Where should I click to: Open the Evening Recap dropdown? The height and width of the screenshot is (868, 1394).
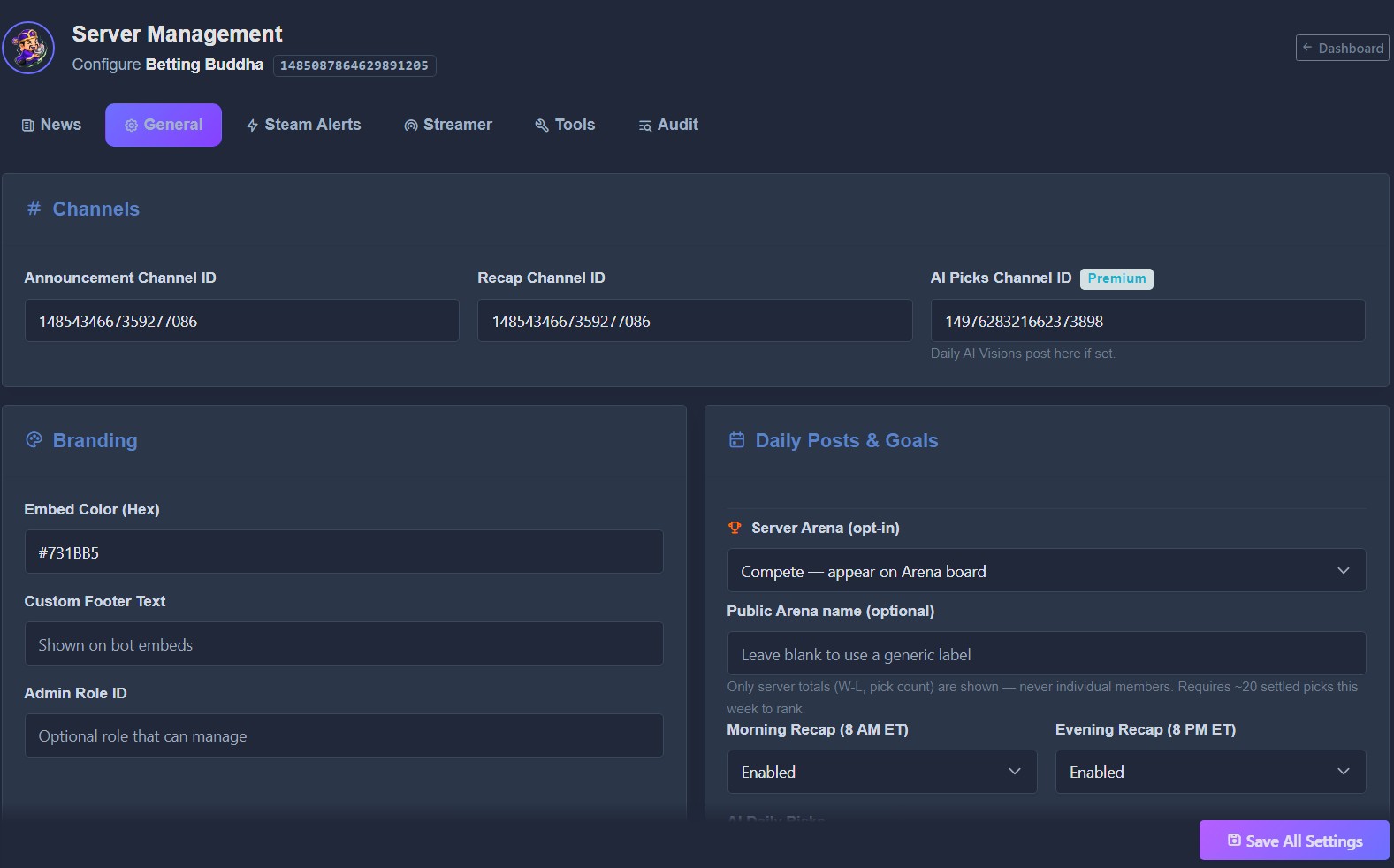tap(1210, 772)
